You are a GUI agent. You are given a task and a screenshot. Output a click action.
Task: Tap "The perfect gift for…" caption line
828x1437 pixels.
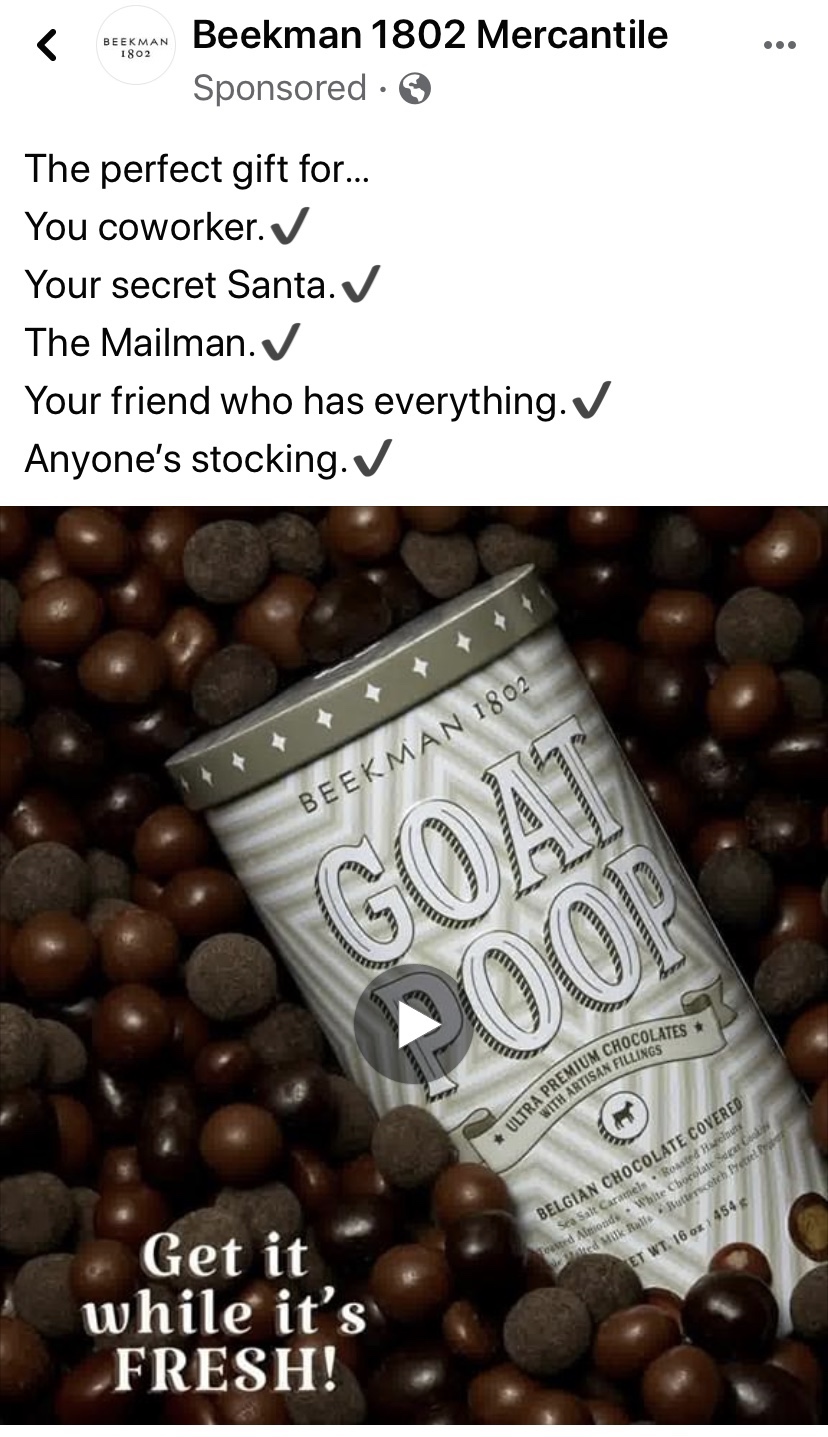pyautogui.click(x=197, y=170)
